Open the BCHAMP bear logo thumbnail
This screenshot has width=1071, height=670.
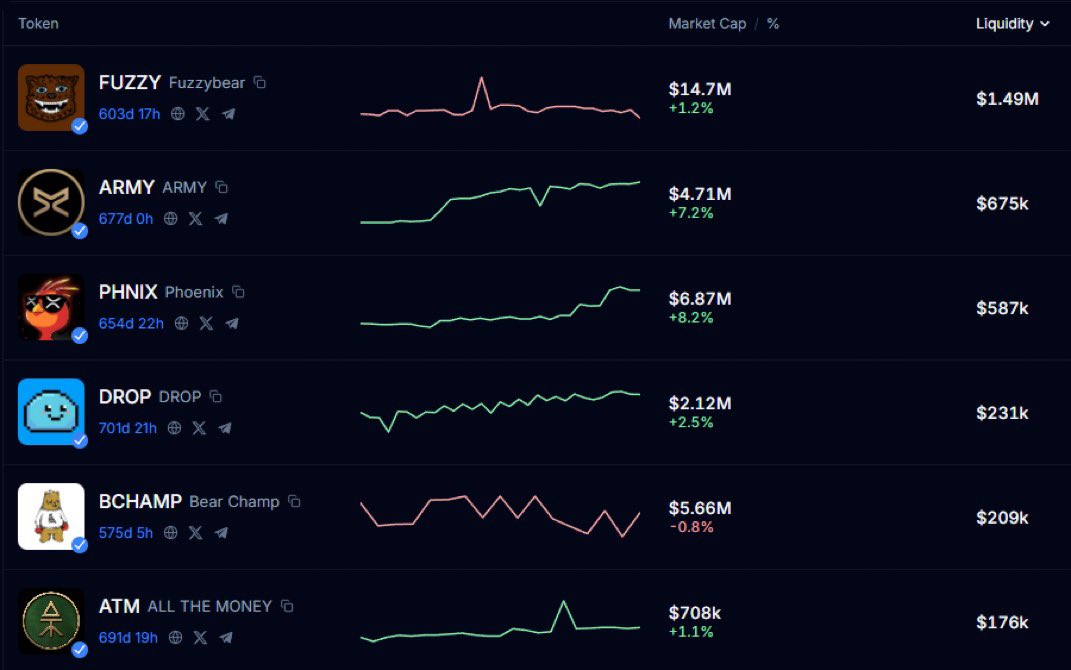click(x=51, y=516)
